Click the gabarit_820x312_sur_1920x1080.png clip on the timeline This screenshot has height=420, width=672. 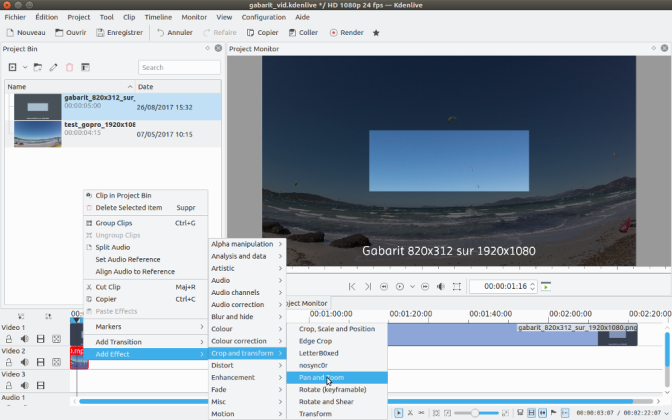pos(513,335)
